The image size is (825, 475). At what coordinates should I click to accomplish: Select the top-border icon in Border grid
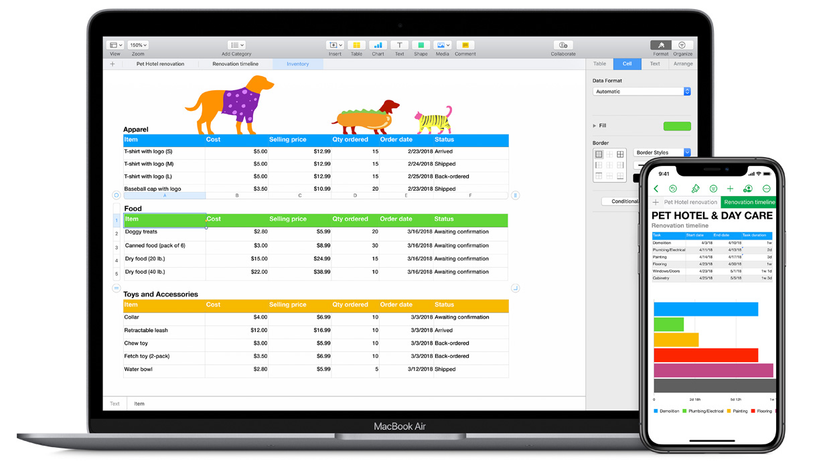599,176
